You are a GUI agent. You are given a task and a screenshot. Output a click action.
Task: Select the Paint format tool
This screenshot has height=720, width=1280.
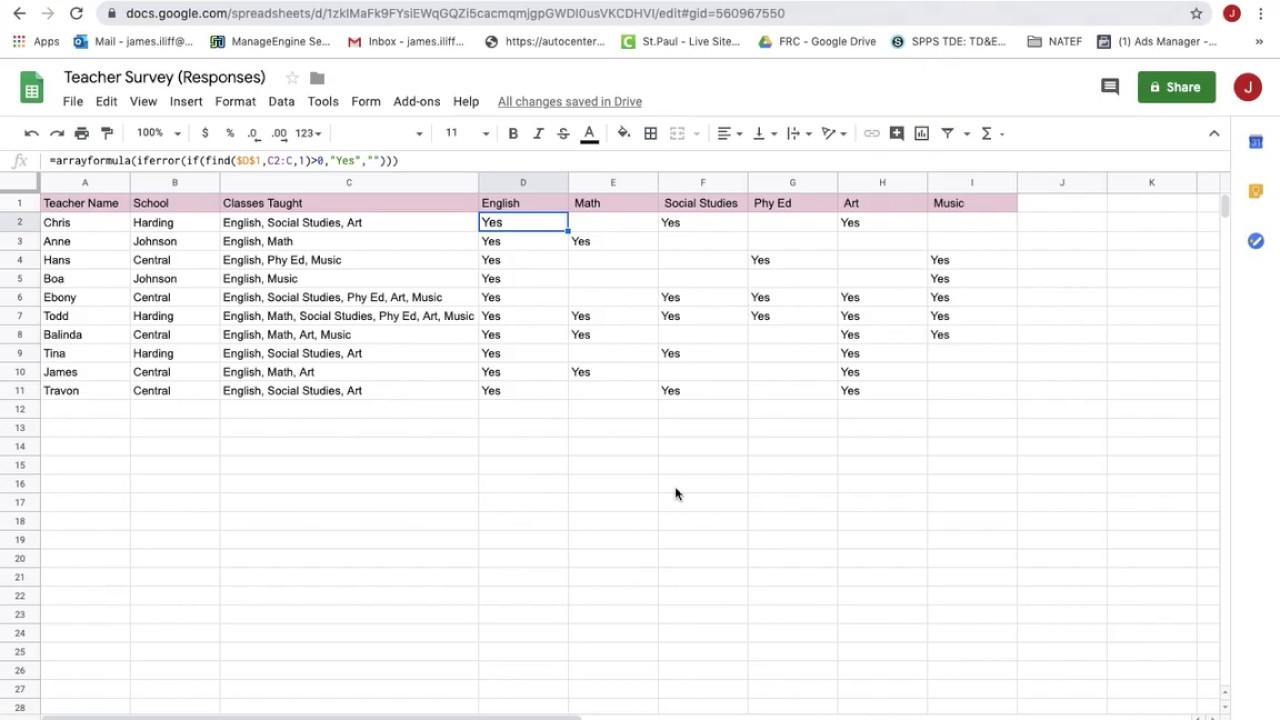click(x=107, y=133)
